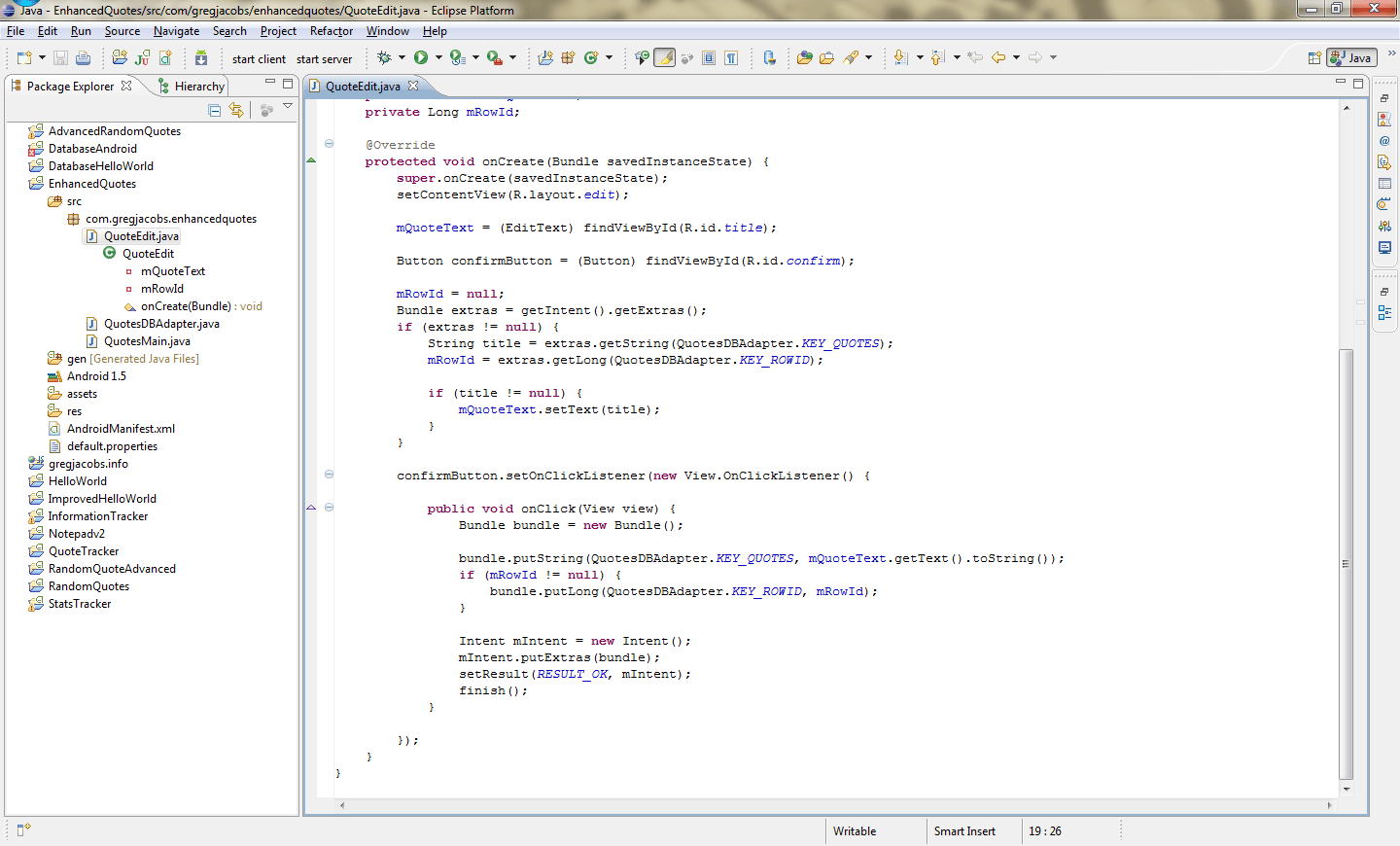
Task: Click the green Run button icon
Action: [421, 58]
